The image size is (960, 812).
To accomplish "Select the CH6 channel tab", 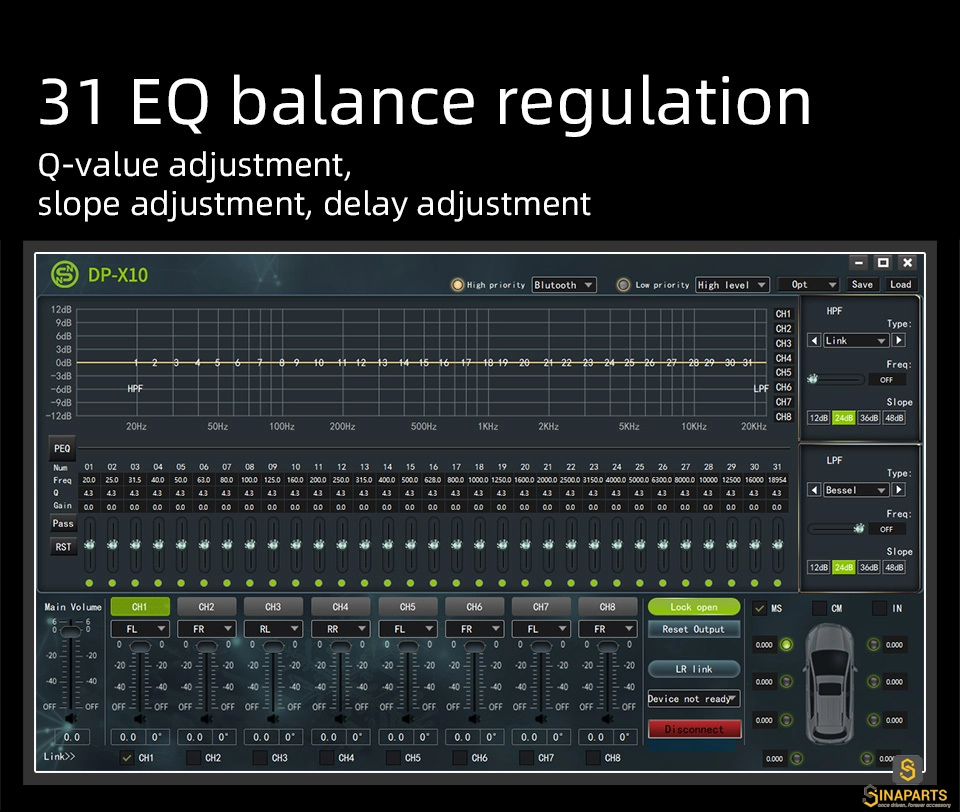I will point(474,607).
